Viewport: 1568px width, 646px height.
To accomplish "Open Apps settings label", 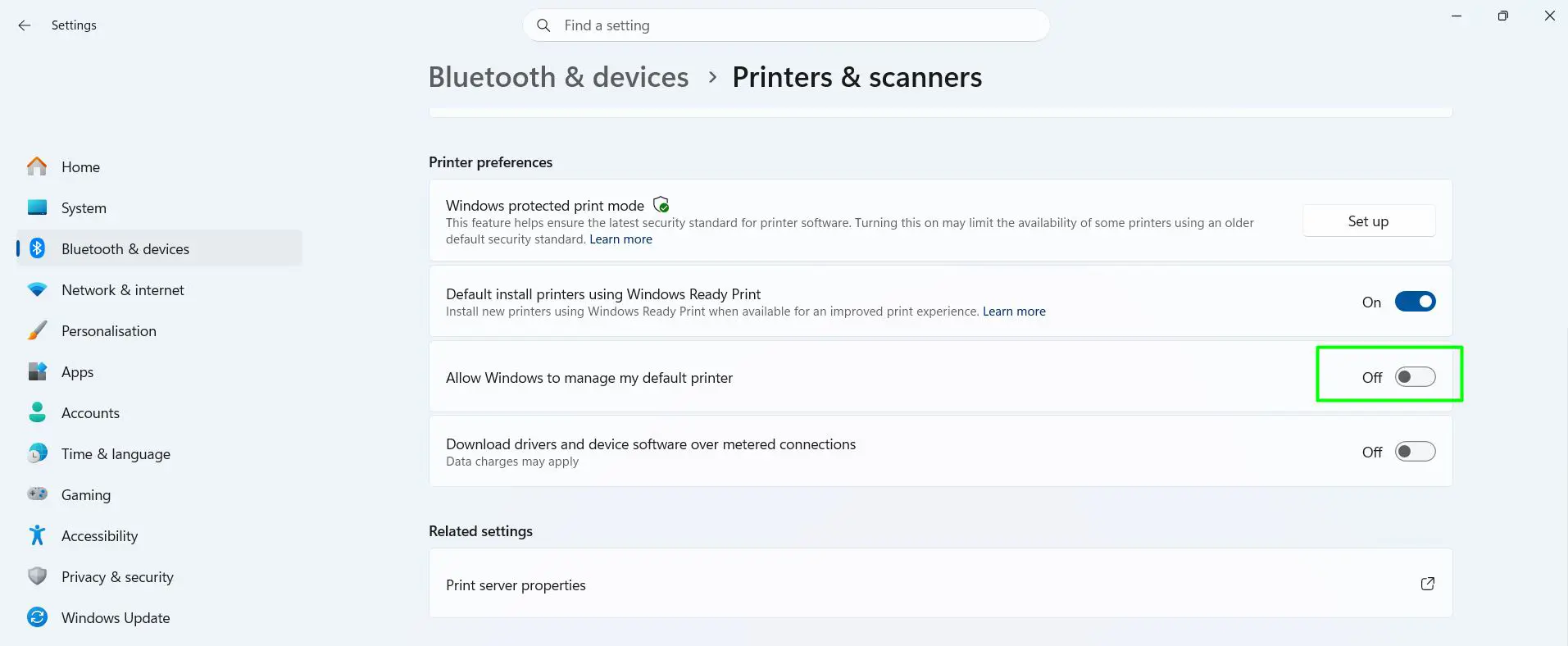I will point(77,372).
